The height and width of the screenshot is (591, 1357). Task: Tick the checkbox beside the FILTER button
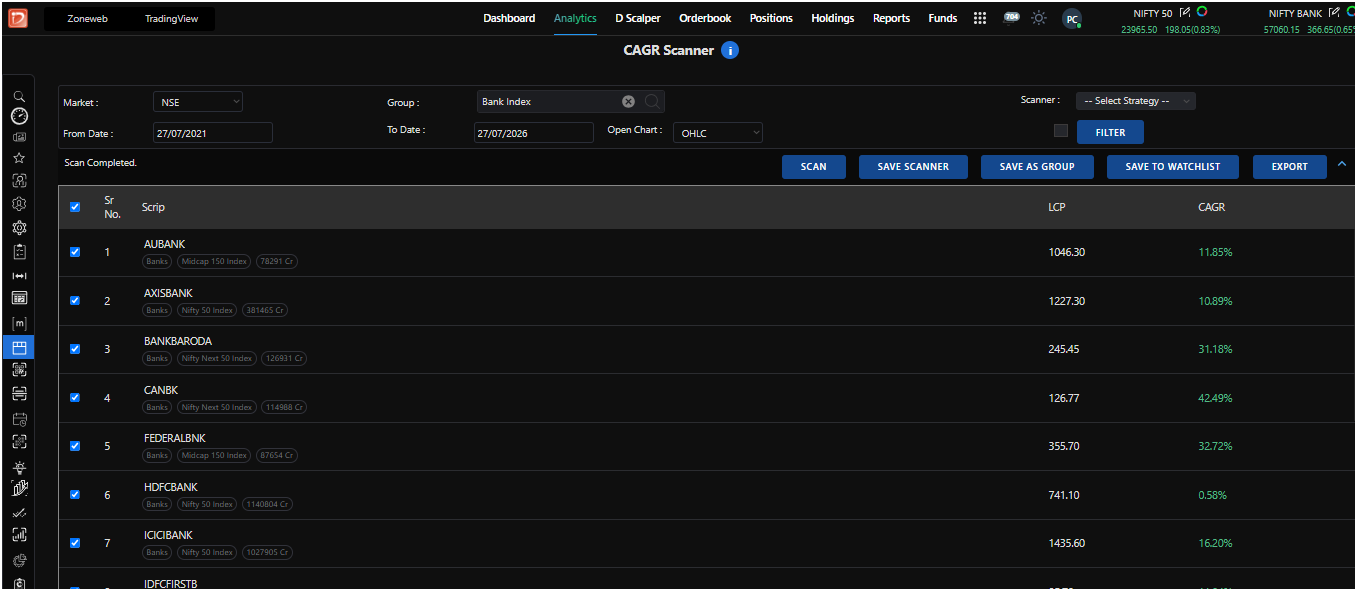click(1061, 131)
